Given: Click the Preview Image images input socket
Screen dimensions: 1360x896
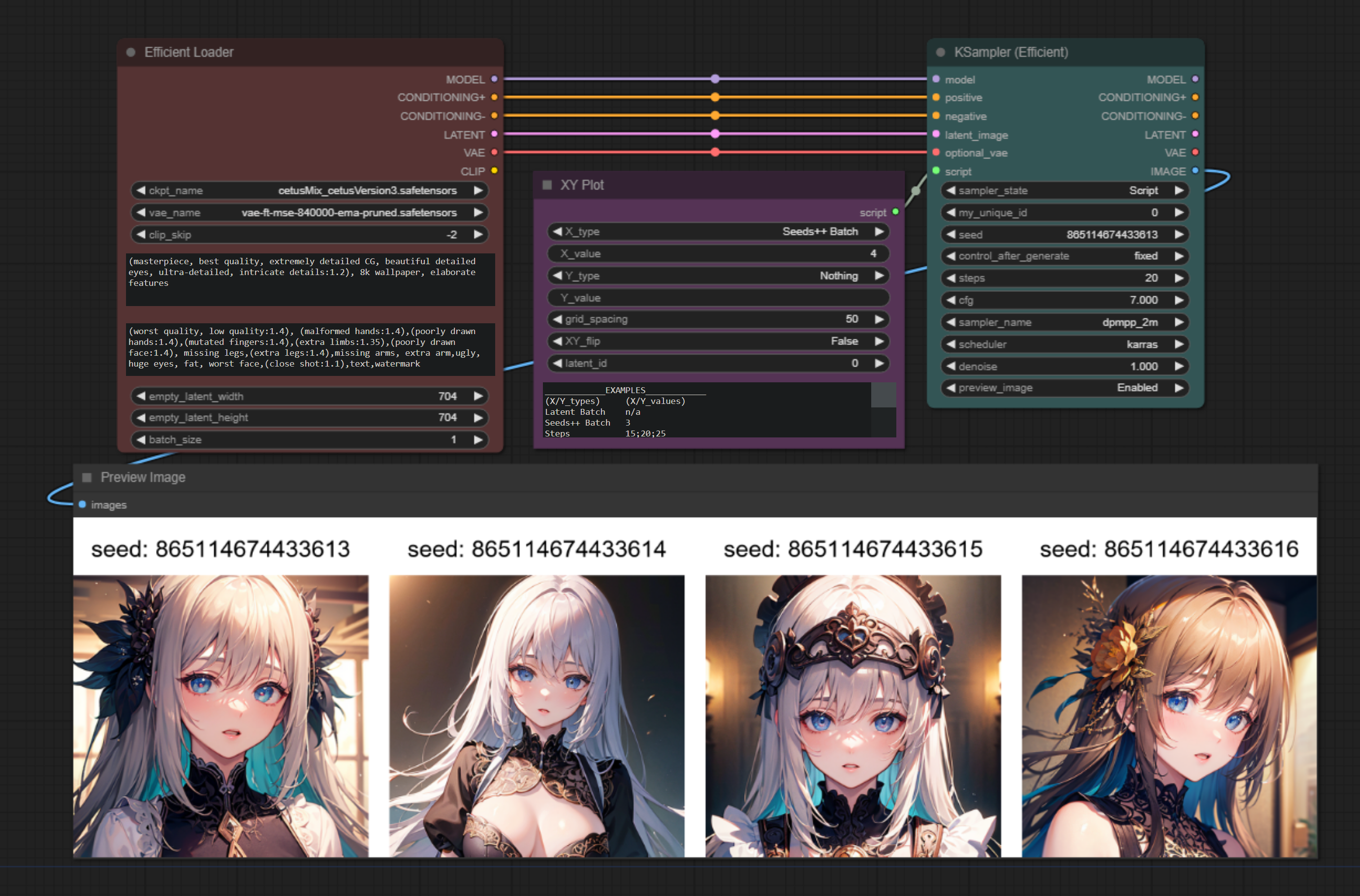Looking at the screenshot, I should (x=82, y=504).
